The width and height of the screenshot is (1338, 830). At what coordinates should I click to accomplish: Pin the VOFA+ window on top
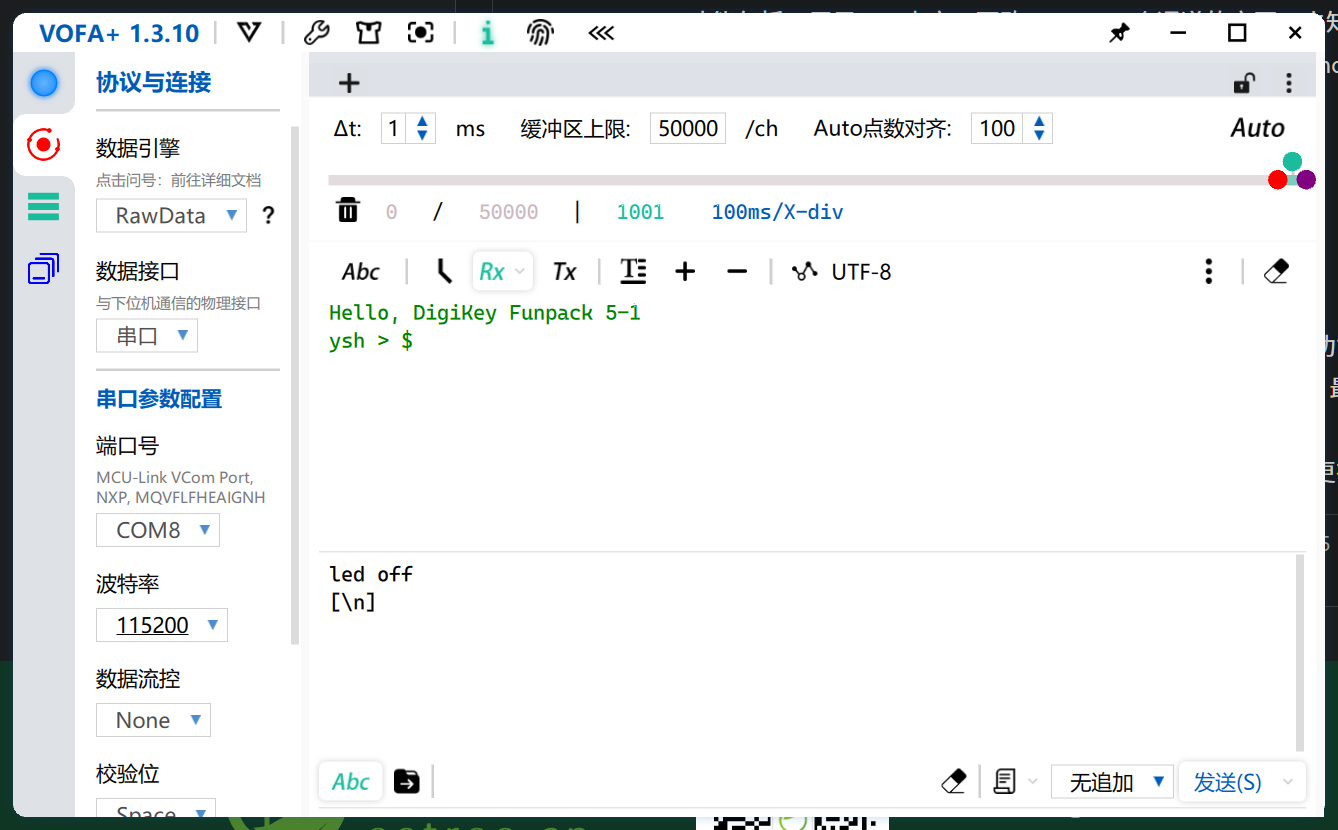tap(1119, 33)
